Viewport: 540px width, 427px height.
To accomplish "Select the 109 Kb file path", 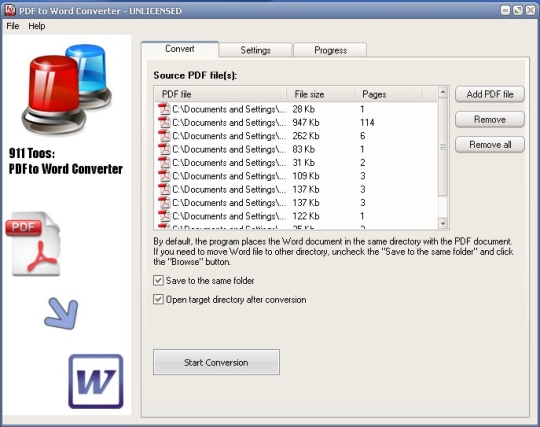I will tap(229, 176).
